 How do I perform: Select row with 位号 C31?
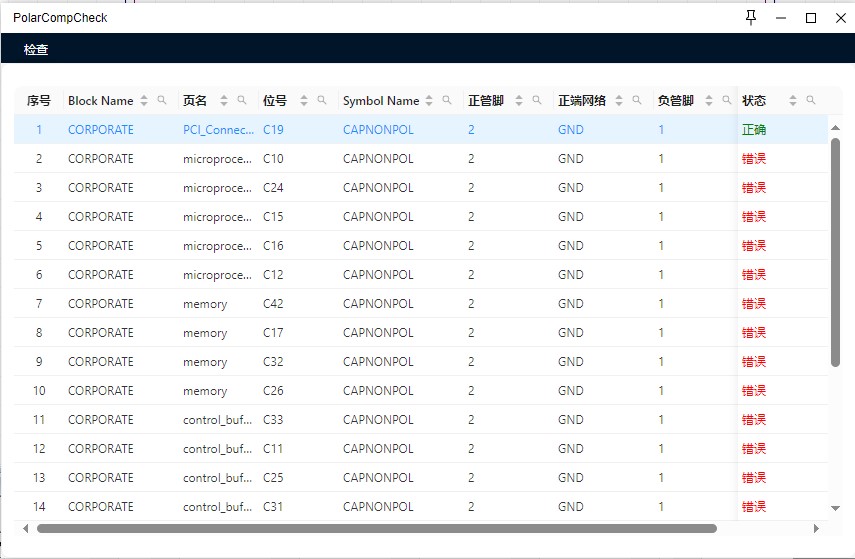421,506
